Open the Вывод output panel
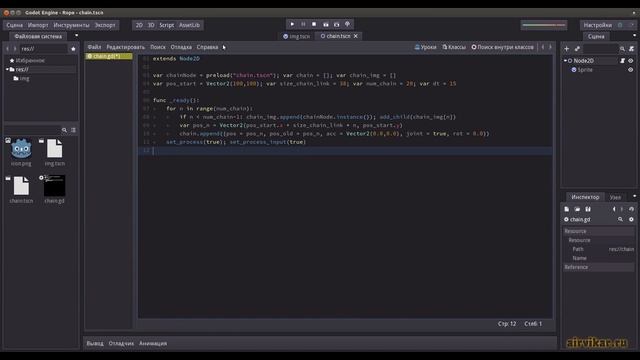Viewport: 640px width, 360px height. [95, 344]
